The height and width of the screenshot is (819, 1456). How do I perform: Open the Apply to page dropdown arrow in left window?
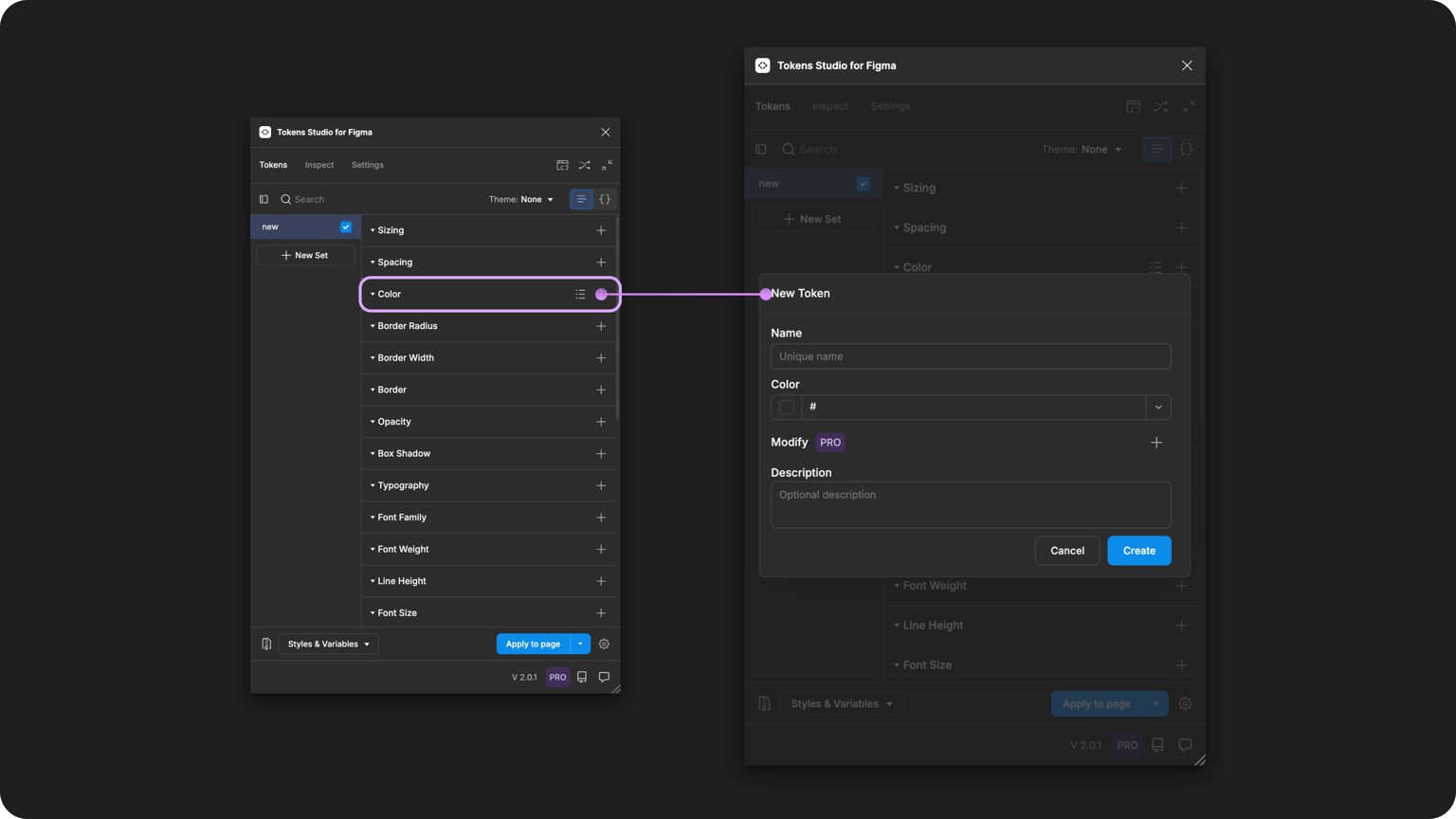point(580,645)
